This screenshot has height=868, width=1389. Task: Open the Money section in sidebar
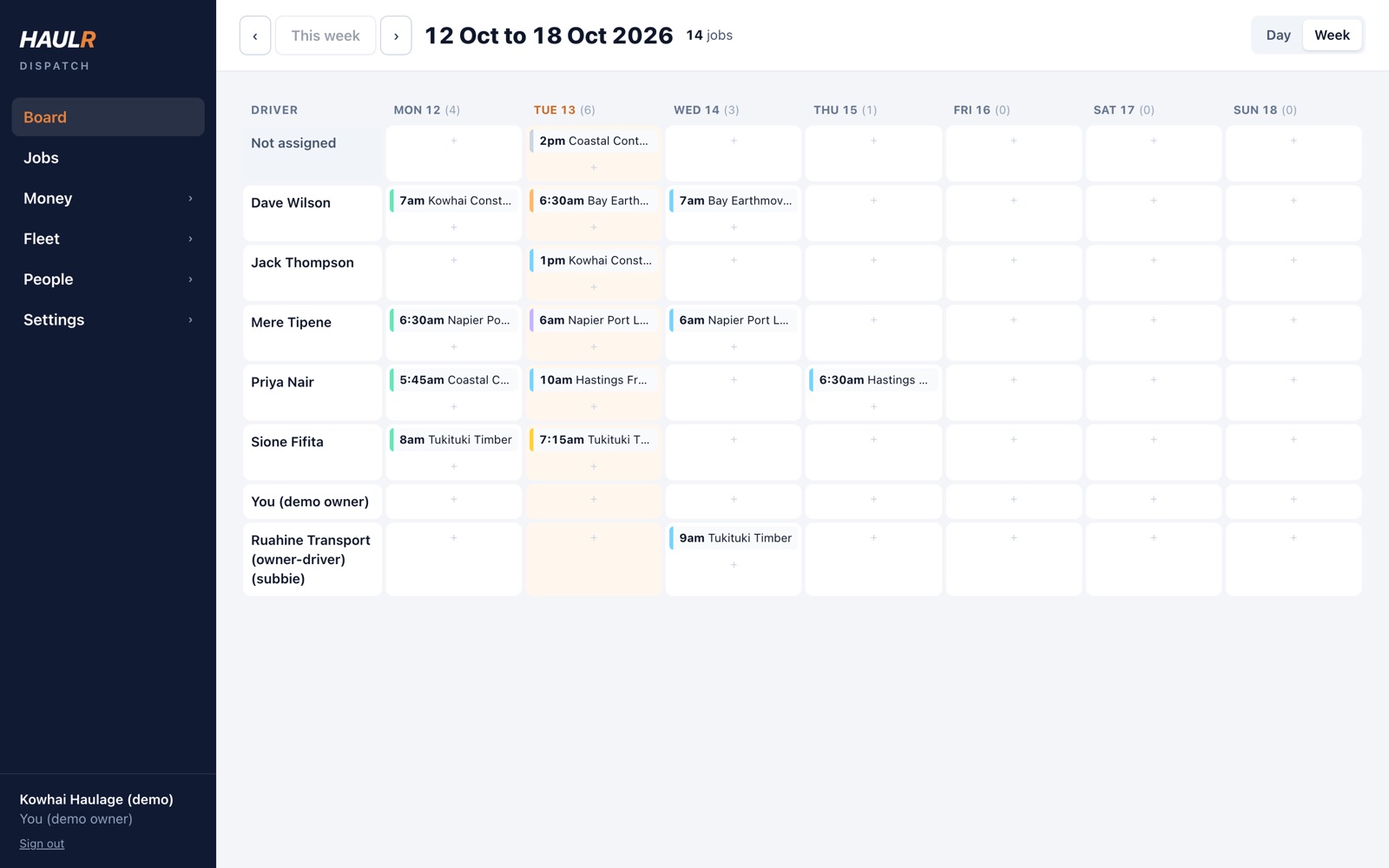(109, 199)
